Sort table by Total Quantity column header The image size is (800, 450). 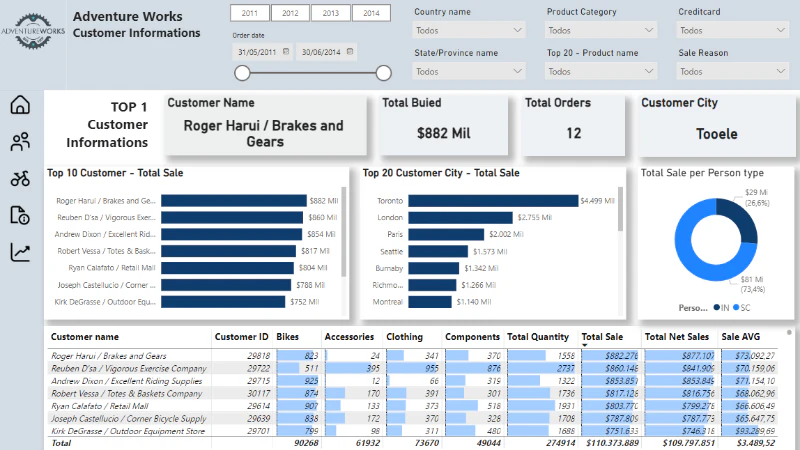pyautogui.click(x=538, y=337)
